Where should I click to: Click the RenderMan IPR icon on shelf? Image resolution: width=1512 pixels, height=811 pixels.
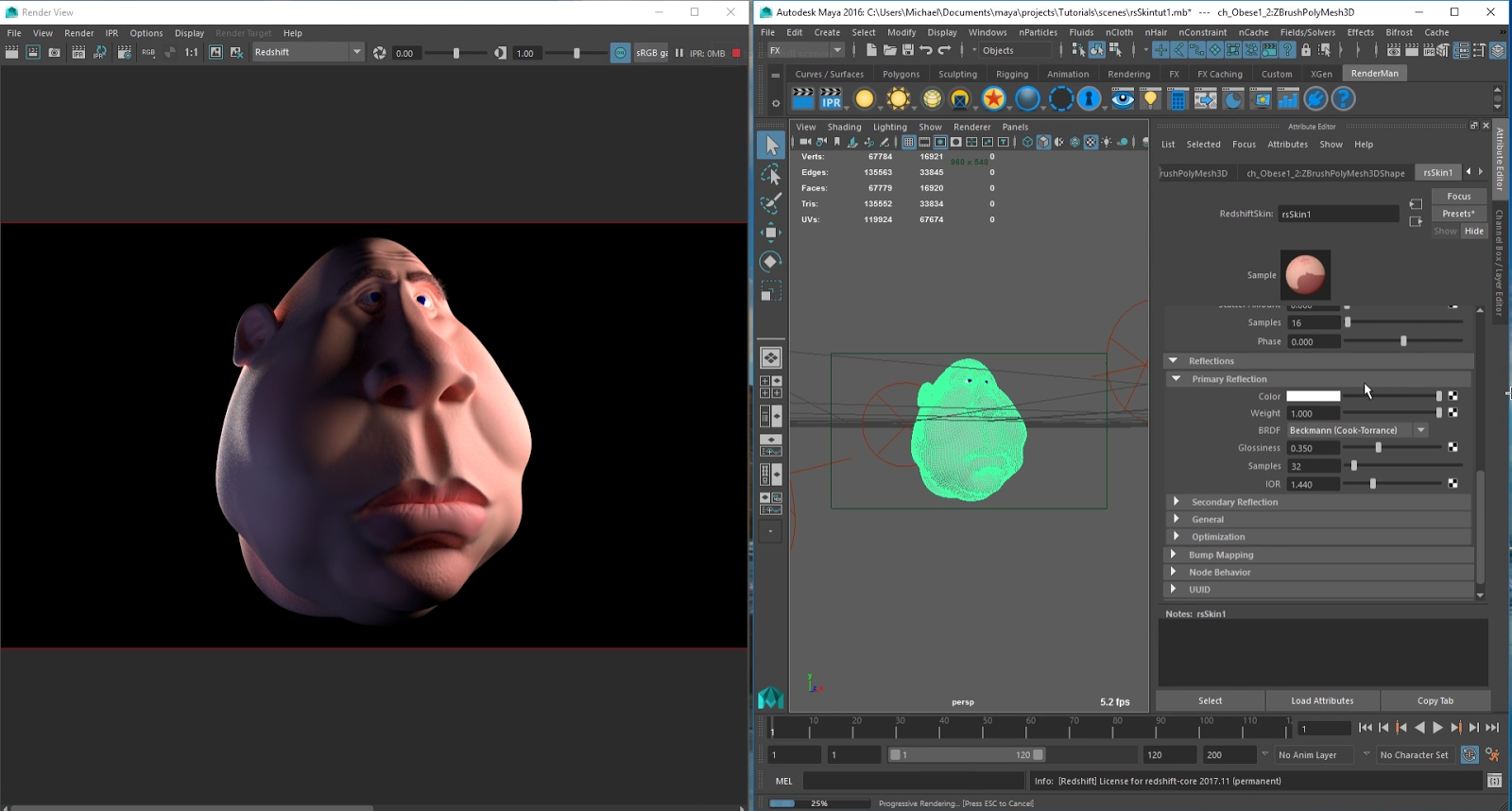pyautogui.click(x=832, y=99)
